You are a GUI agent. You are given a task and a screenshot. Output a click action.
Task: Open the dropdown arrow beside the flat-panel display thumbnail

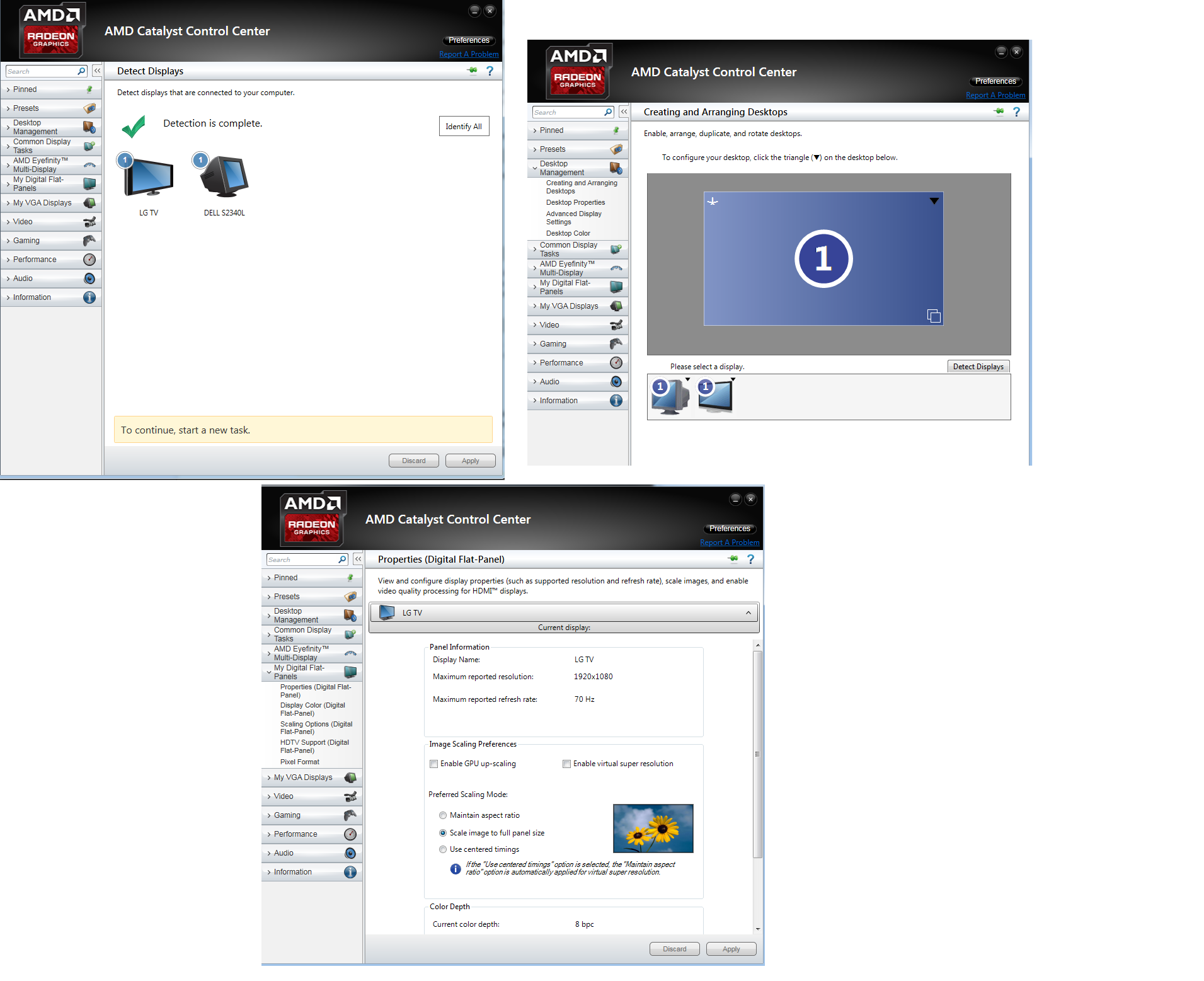[x=733, y=379]
